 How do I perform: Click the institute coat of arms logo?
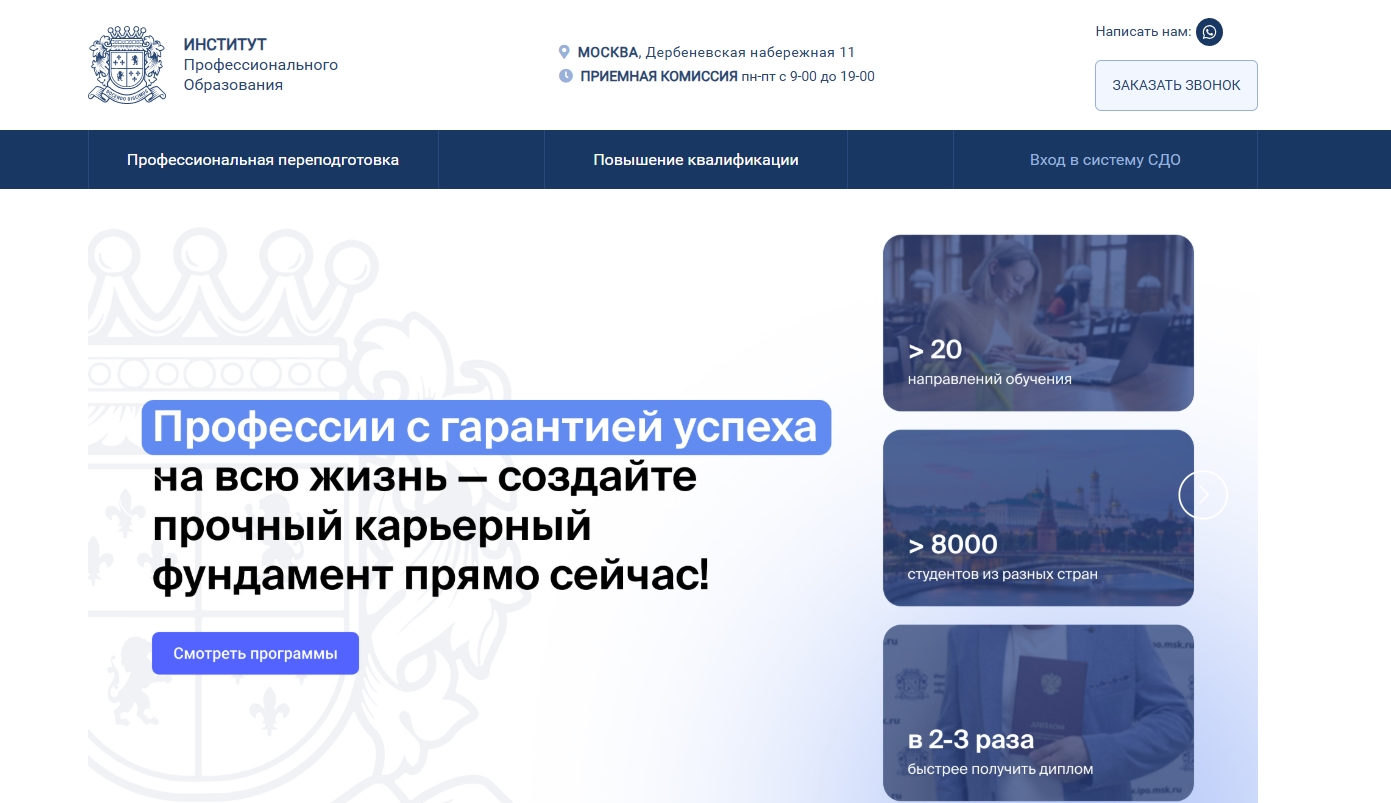126,65
